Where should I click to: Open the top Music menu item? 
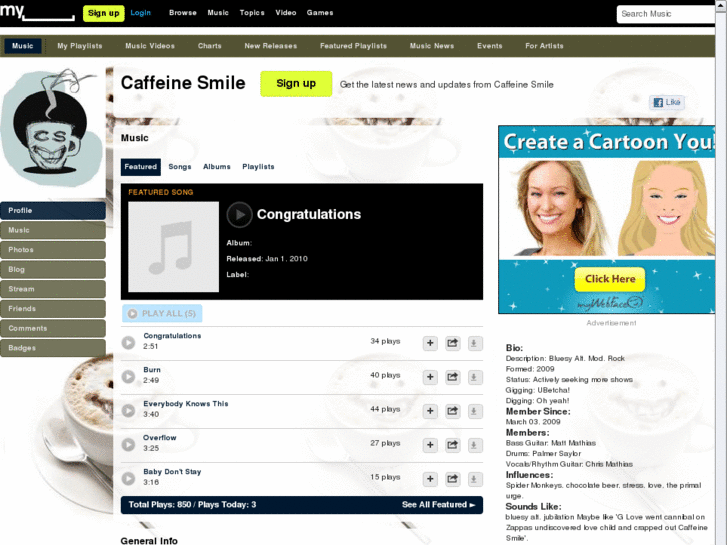(x=218, y=13)
